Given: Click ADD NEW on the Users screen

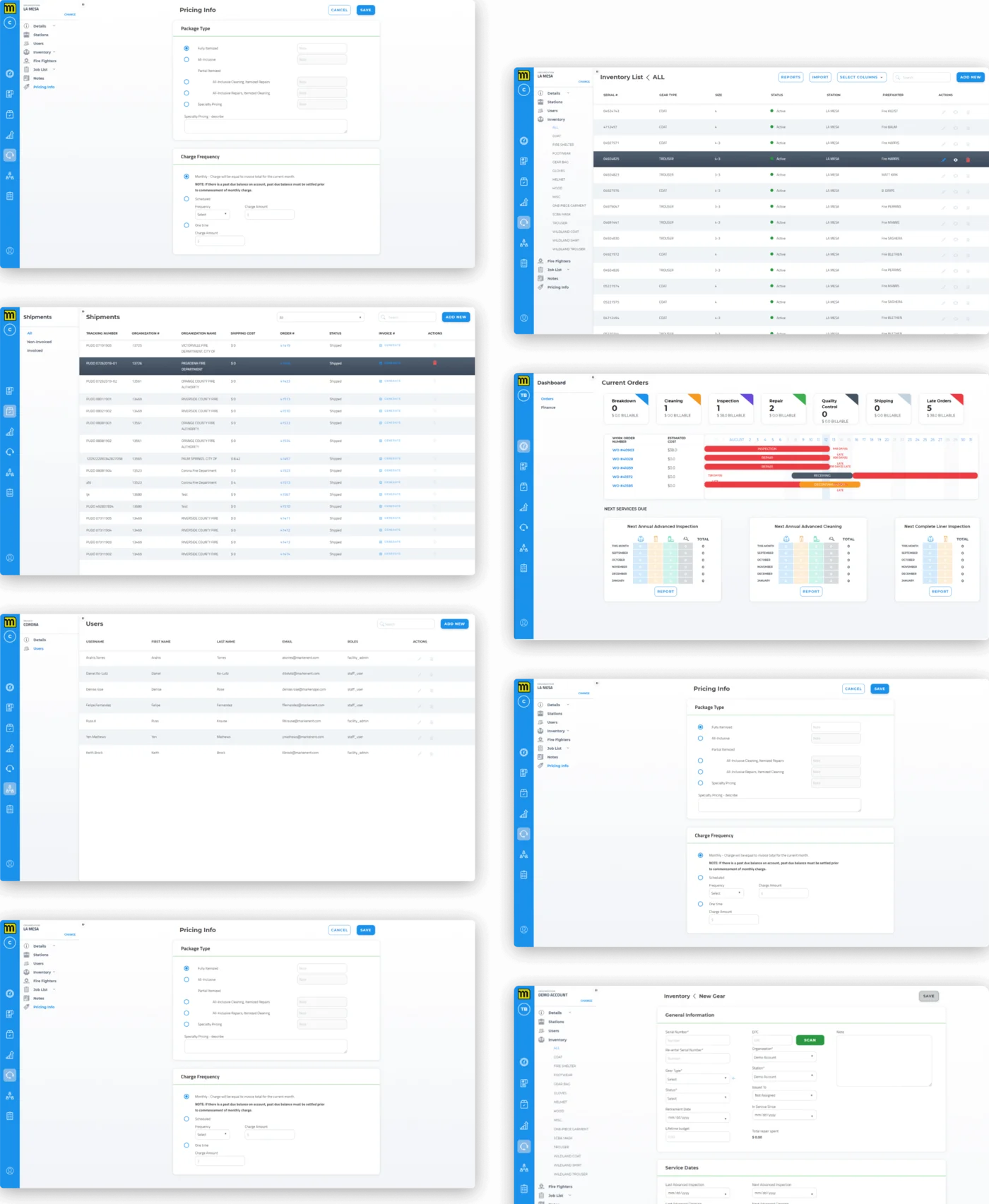Looking at the screenshot, I should click(x=454, y=624).
